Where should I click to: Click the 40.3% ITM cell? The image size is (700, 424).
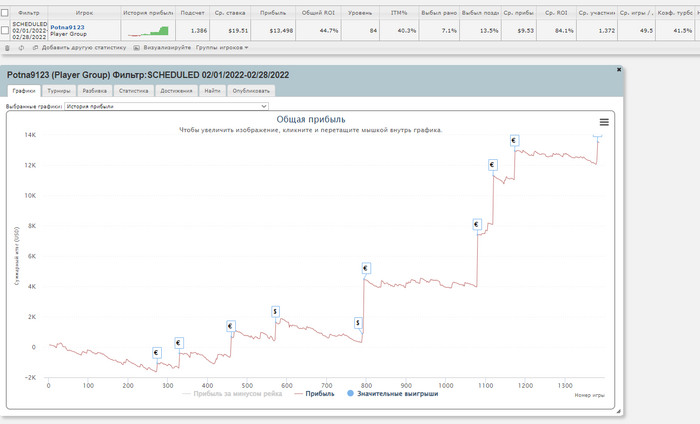tap(399, 31)
